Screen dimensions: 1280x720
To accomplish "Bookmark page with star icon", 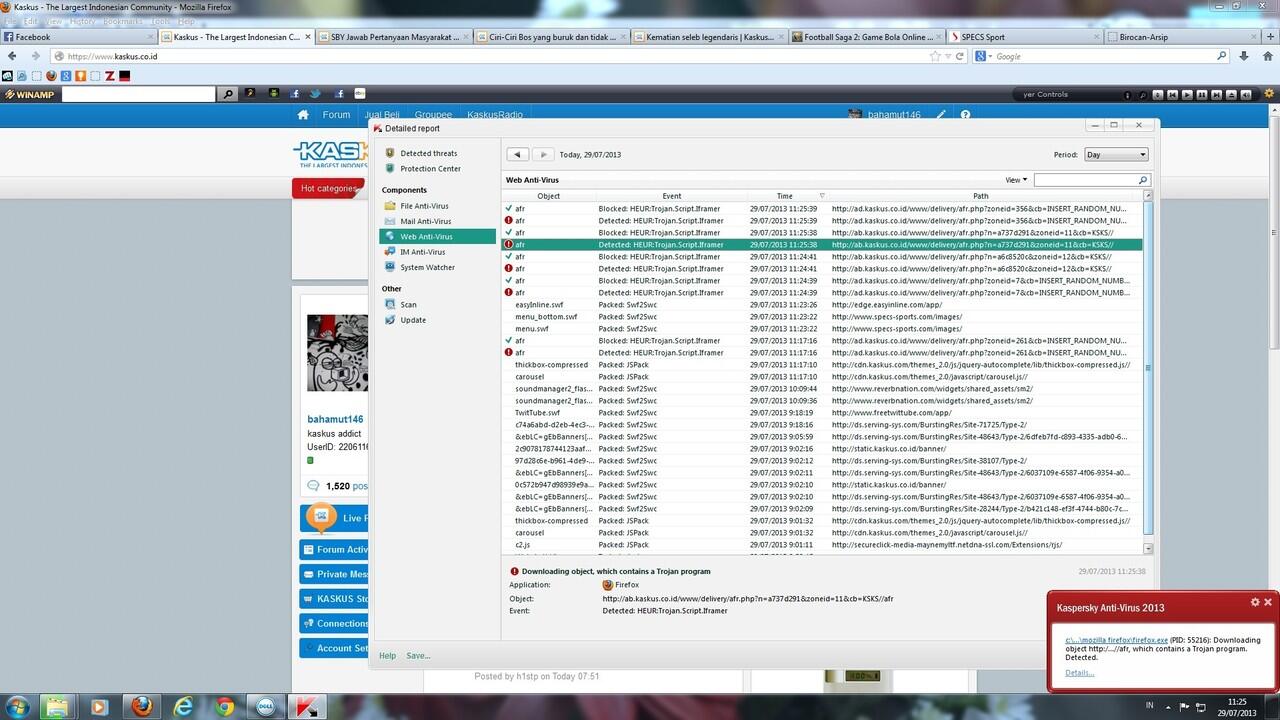I will click(936, 57).
